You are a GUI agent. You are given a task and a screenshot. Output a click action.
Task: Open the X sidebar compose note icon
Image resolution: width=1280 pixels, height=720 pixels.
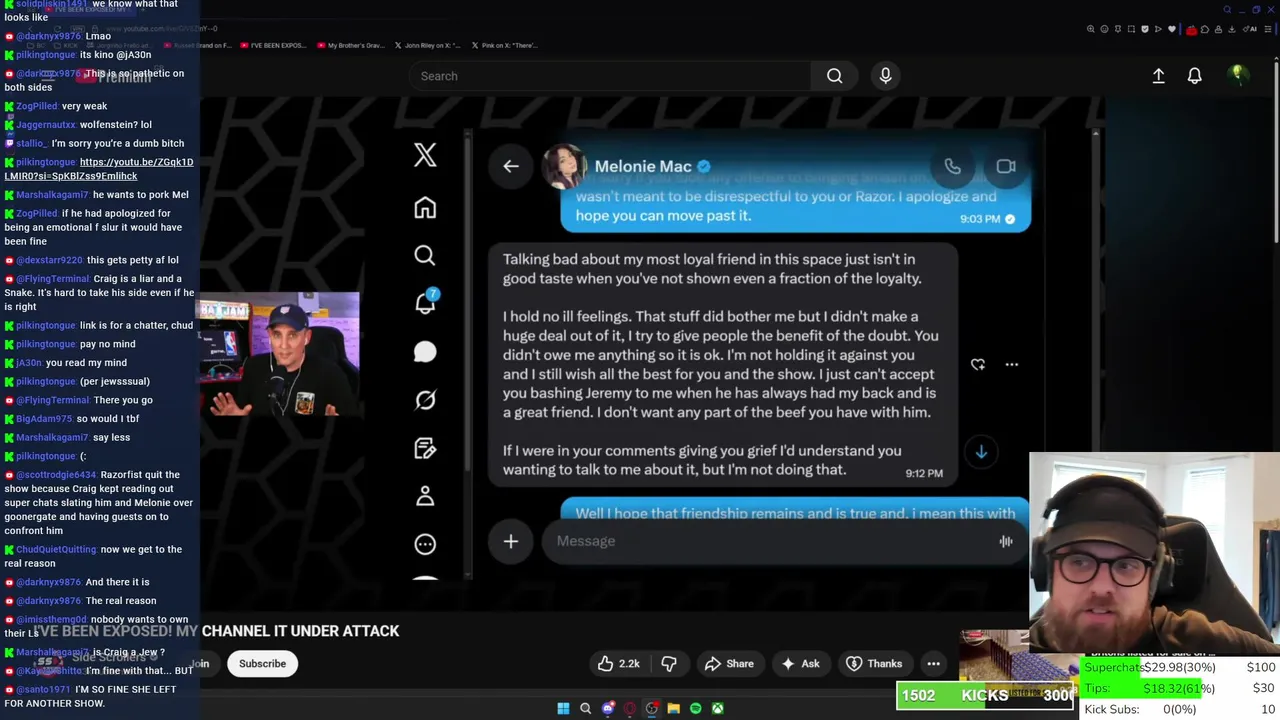click(x=425, y=448)
